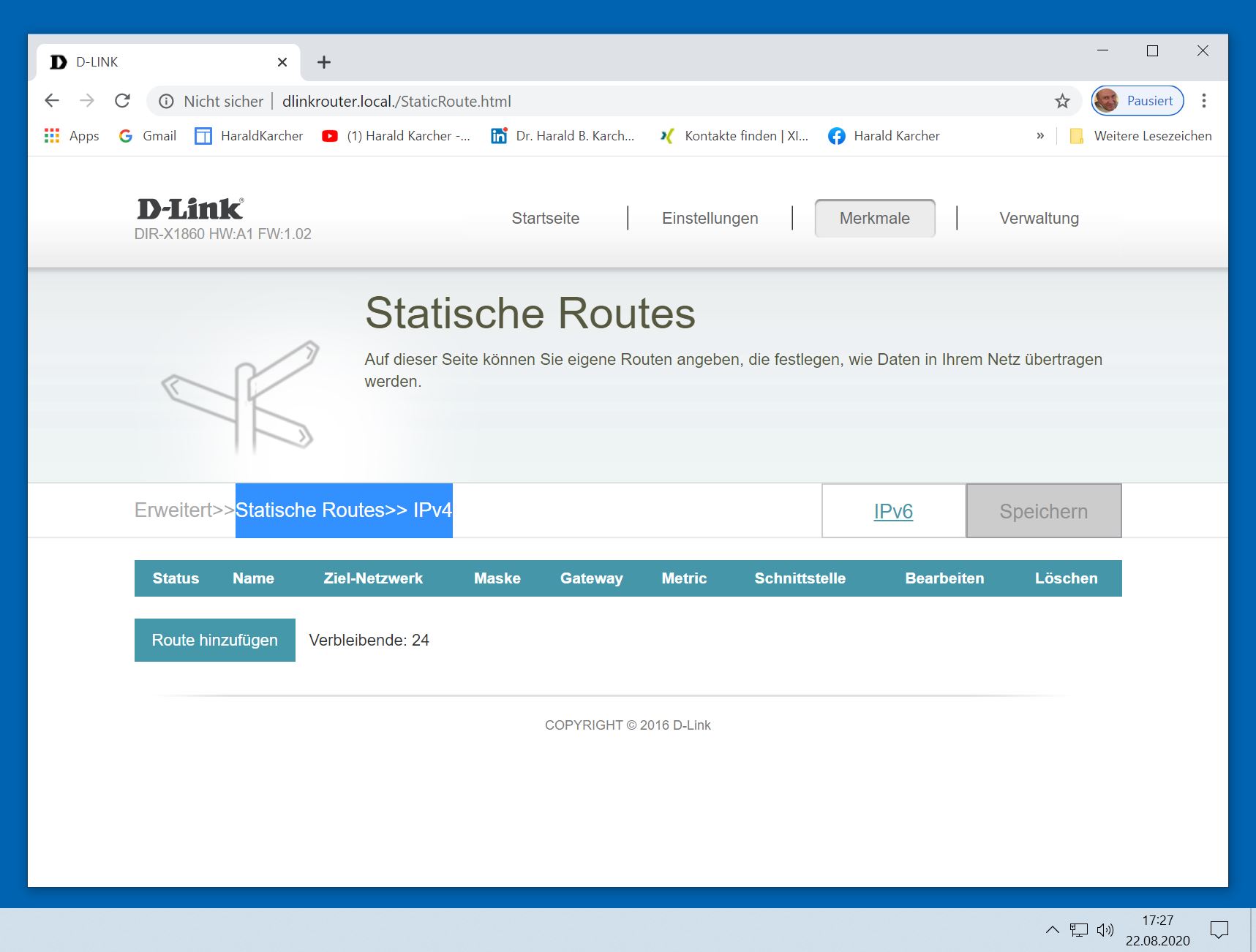Click the Gateway column header
This screenshot has height=952, width=1256.
point(592,578)
